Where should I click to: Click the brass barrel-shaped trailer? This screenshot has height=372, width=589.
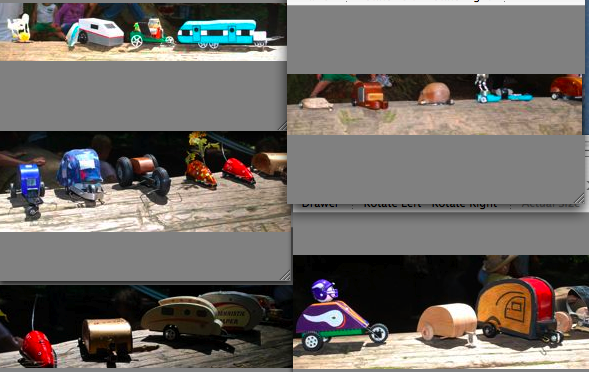click(107, 337)
